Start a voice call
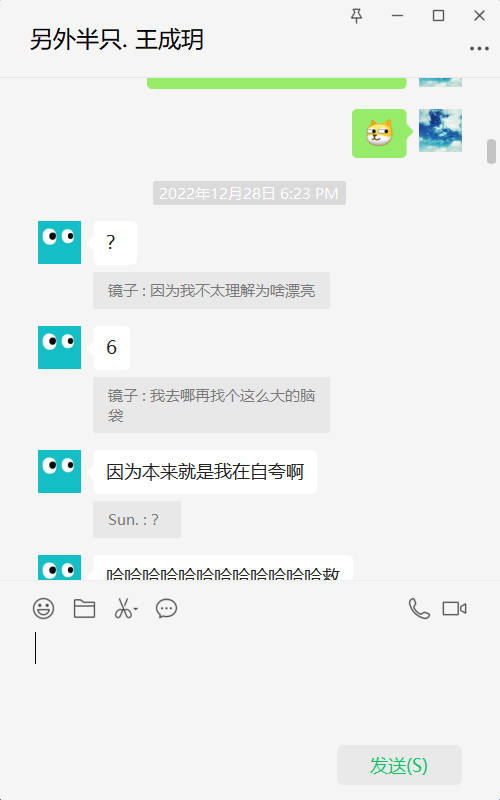 419,608
